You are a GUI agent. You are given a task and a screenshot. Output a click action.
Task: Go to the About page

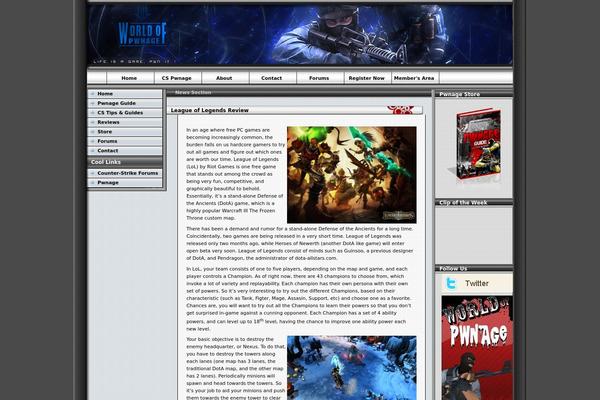tap(225, 78)
